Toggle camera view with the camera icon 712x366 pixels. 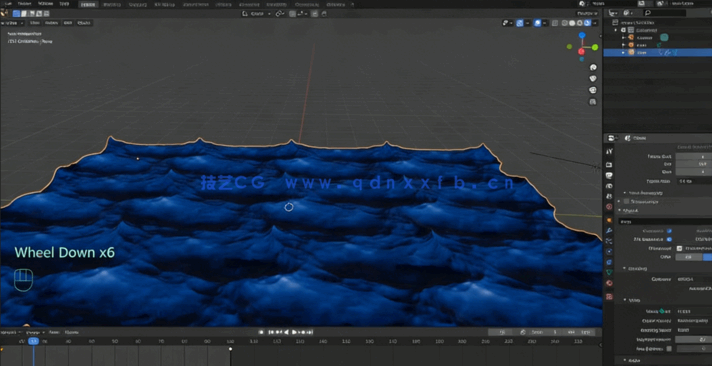593,90
